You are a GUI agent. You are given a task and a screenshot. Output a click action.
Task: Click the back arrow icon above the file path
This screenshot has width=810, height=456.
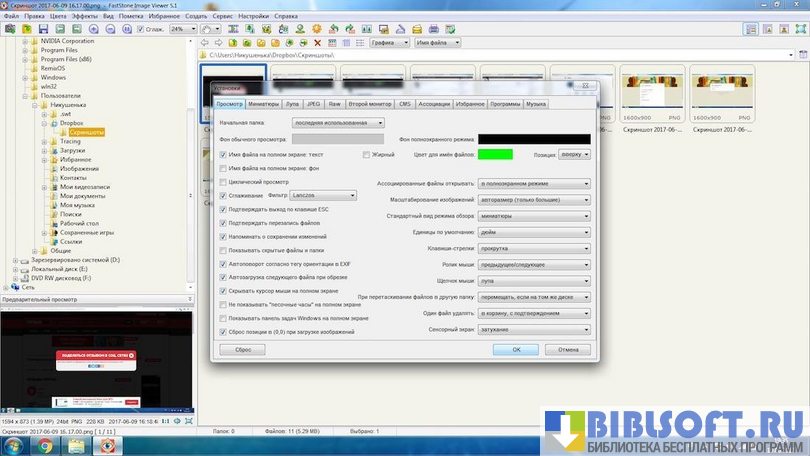pos(204,43)
